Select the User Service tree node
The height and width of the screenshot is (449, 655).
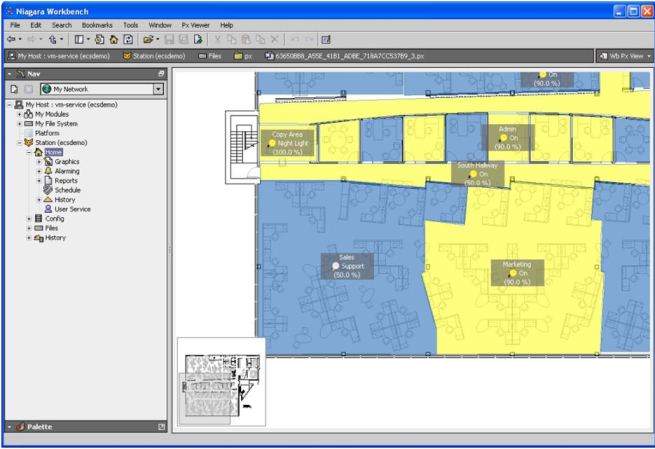pos(72,209)
